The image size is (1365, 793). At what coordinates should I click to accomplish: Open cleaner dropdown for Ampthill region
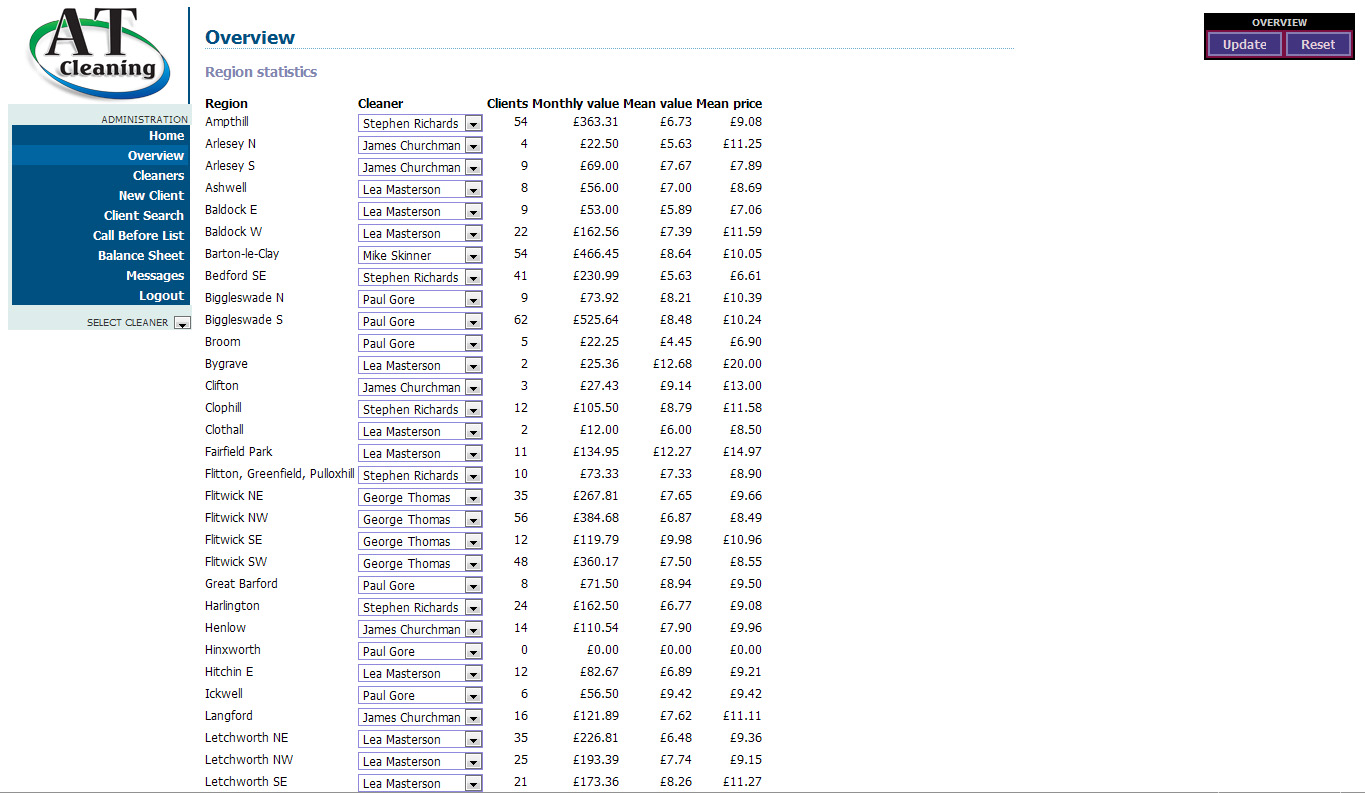pyautogui.click(x=420, y=123)
